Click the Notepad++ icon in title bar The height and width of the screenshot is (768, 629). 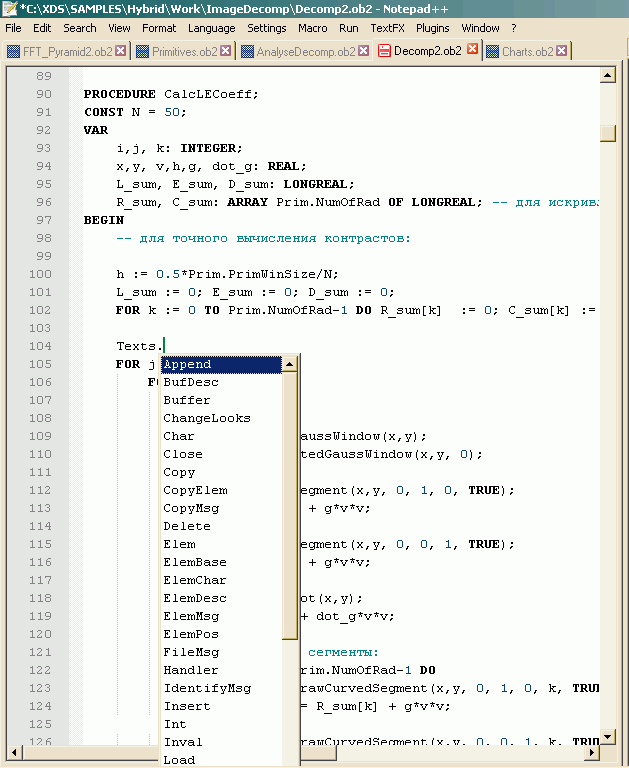[9, 8]
